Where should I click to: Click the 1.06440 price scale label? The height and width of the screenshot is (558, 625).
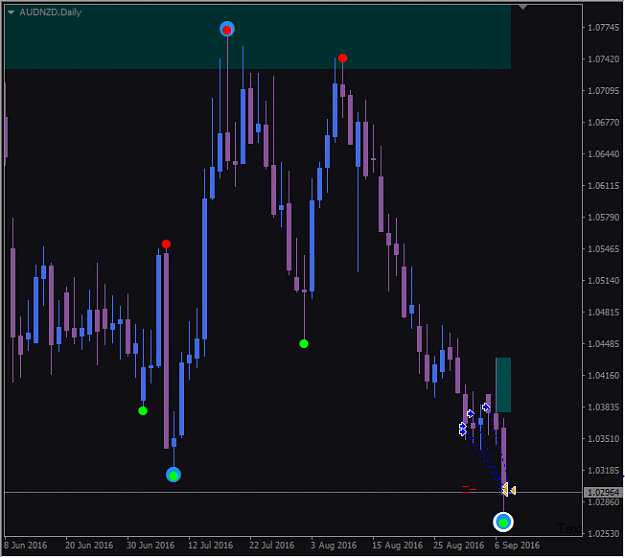click(x=603, y=154)
